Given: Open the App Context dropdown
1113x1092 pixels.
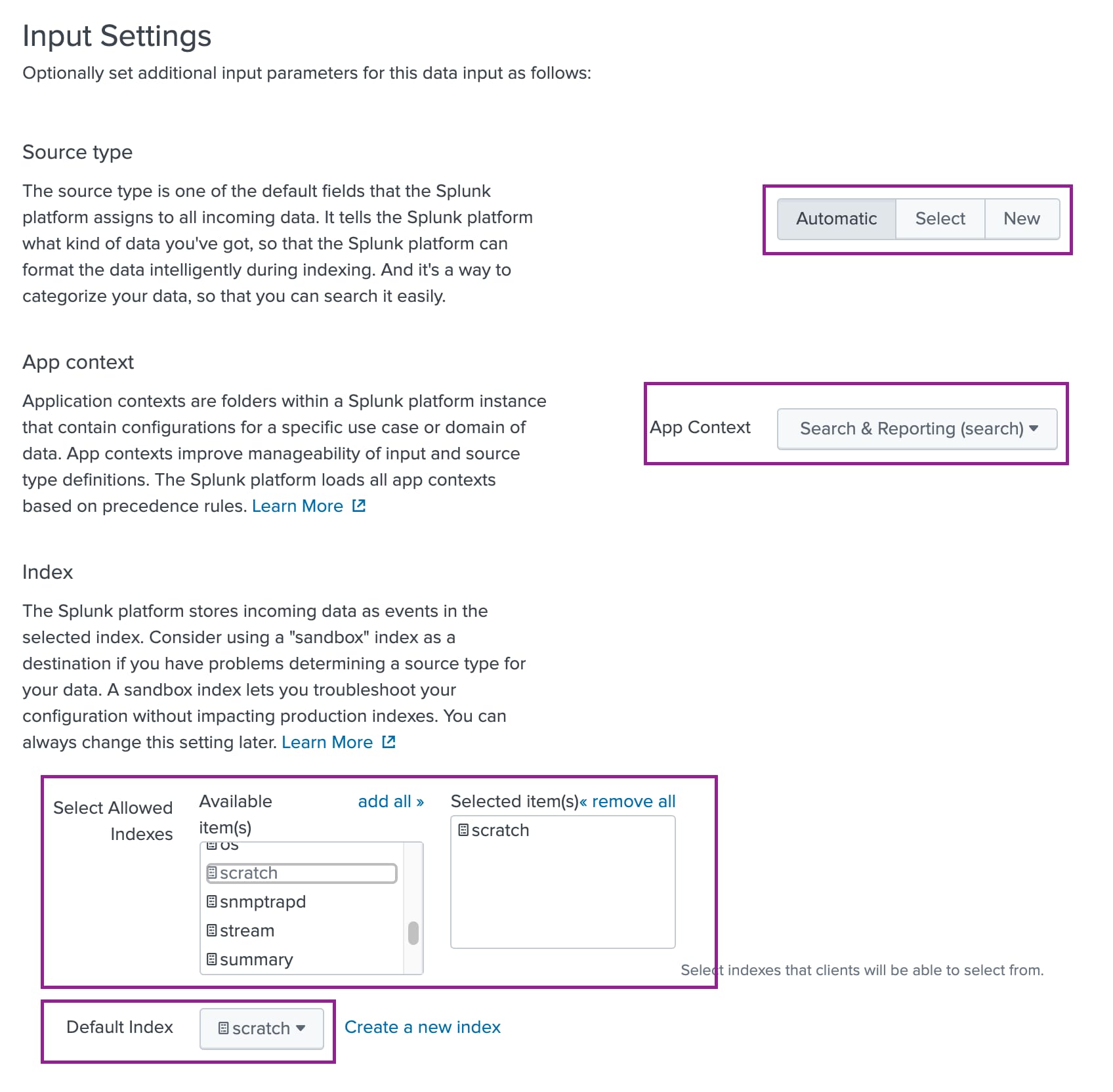Looking at the screenshot, I should click(x=917, y=429).
